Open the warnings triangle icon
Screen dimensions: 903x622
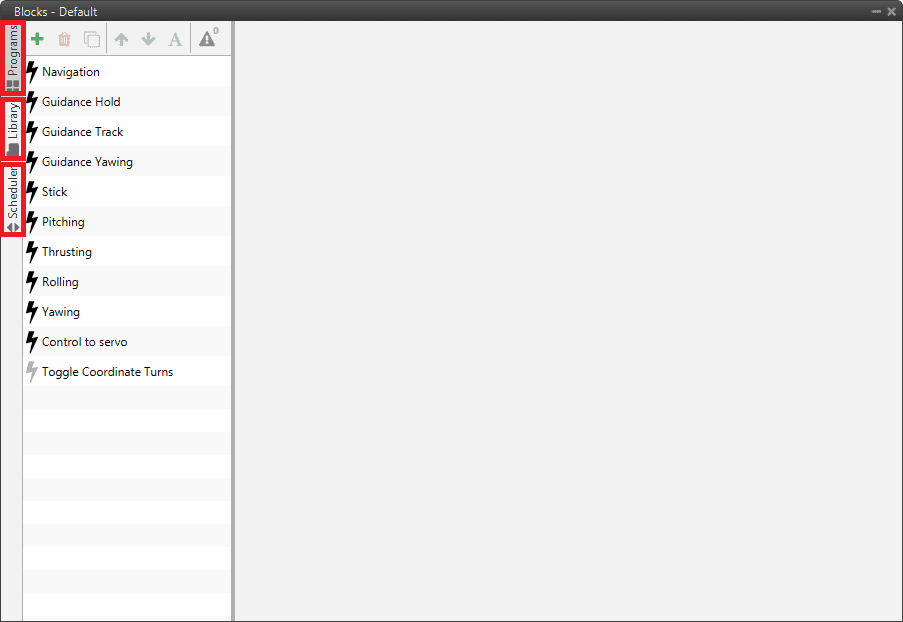tap(208, 38)
